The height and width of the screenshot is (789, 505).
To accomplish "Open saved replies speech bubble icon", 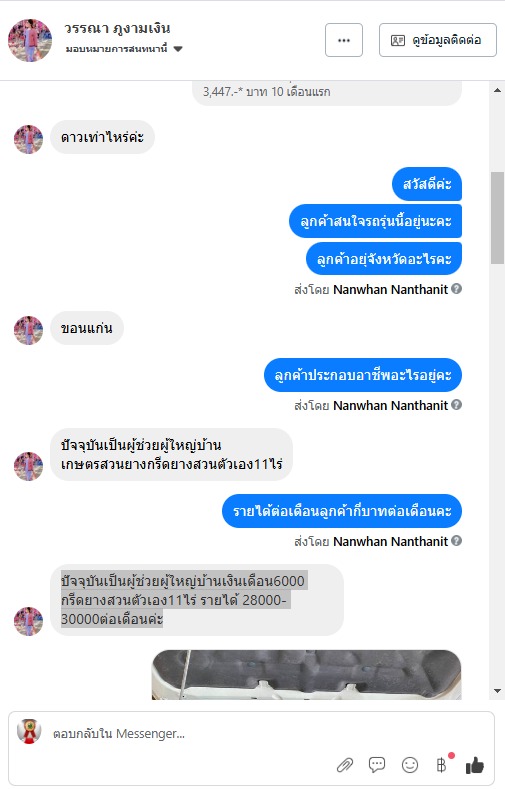I will coord(377,765).
